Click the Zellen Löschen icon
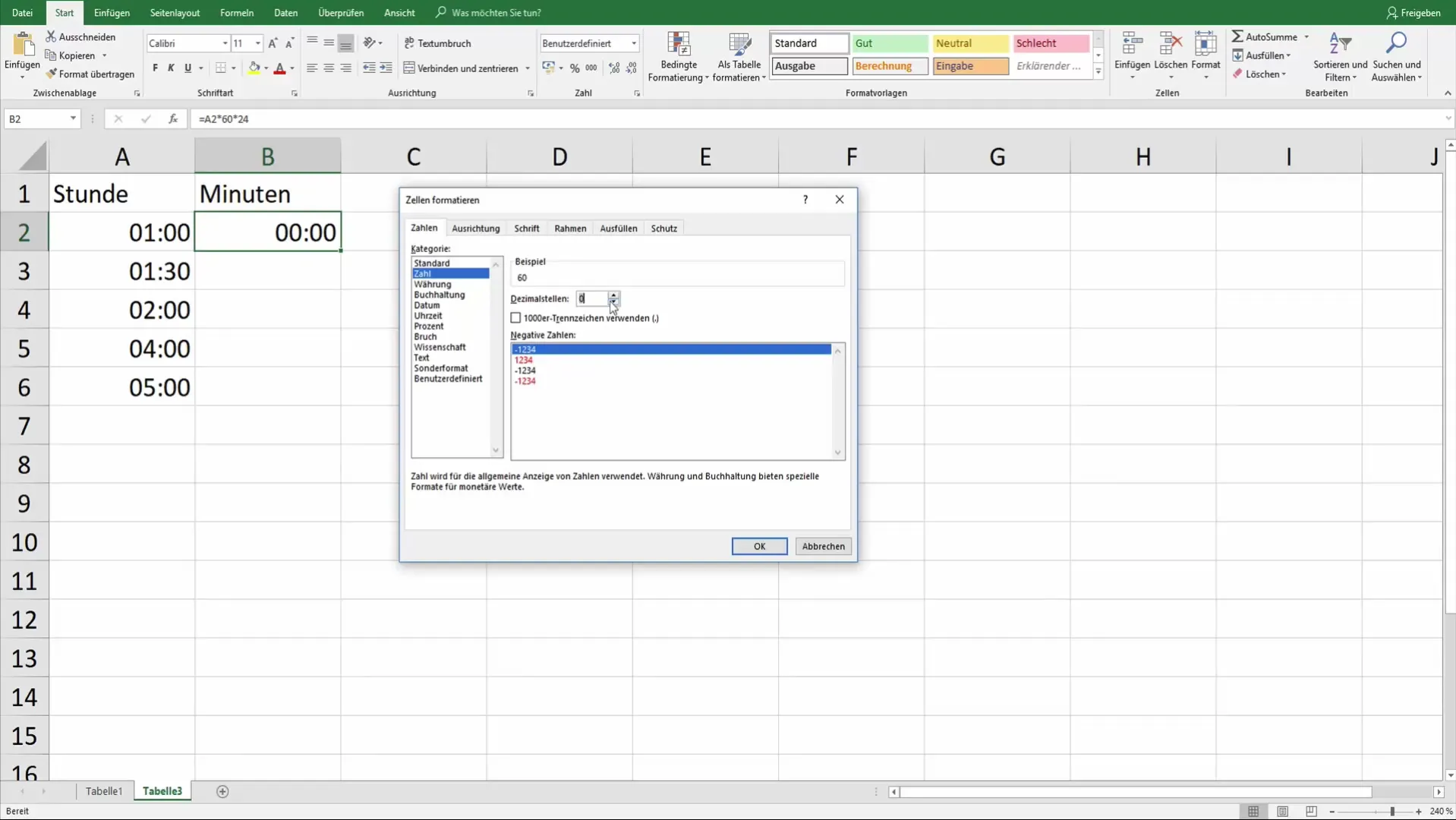 (1170, 44)
